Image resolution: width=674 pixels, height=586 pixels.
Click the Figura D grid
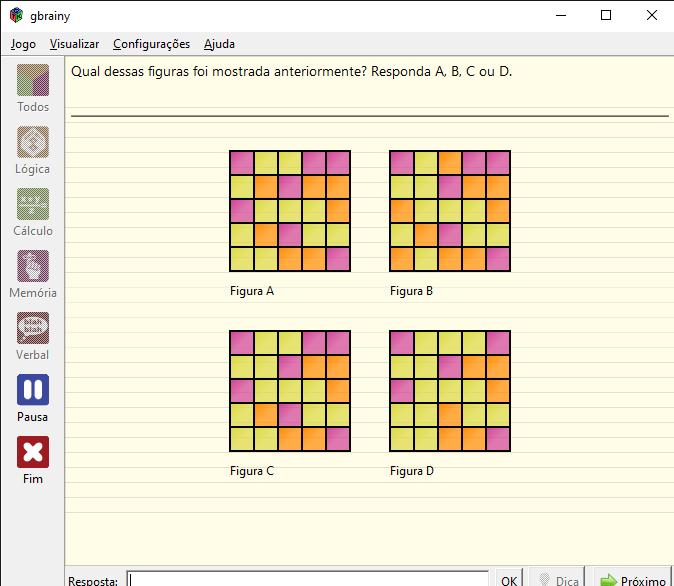450,391
